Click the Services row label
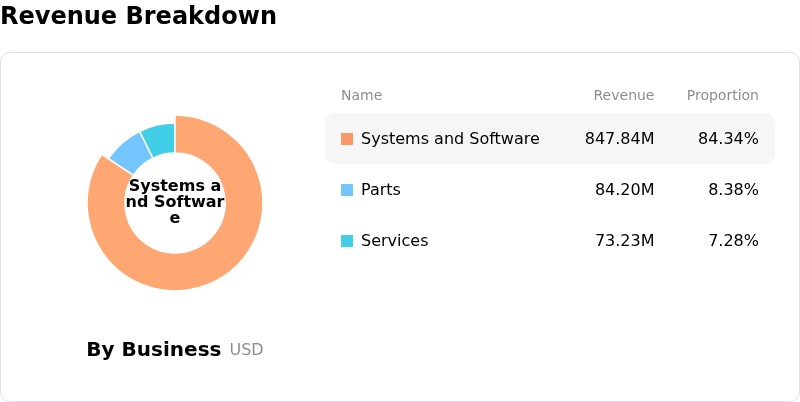 click(x=394, y=241)
